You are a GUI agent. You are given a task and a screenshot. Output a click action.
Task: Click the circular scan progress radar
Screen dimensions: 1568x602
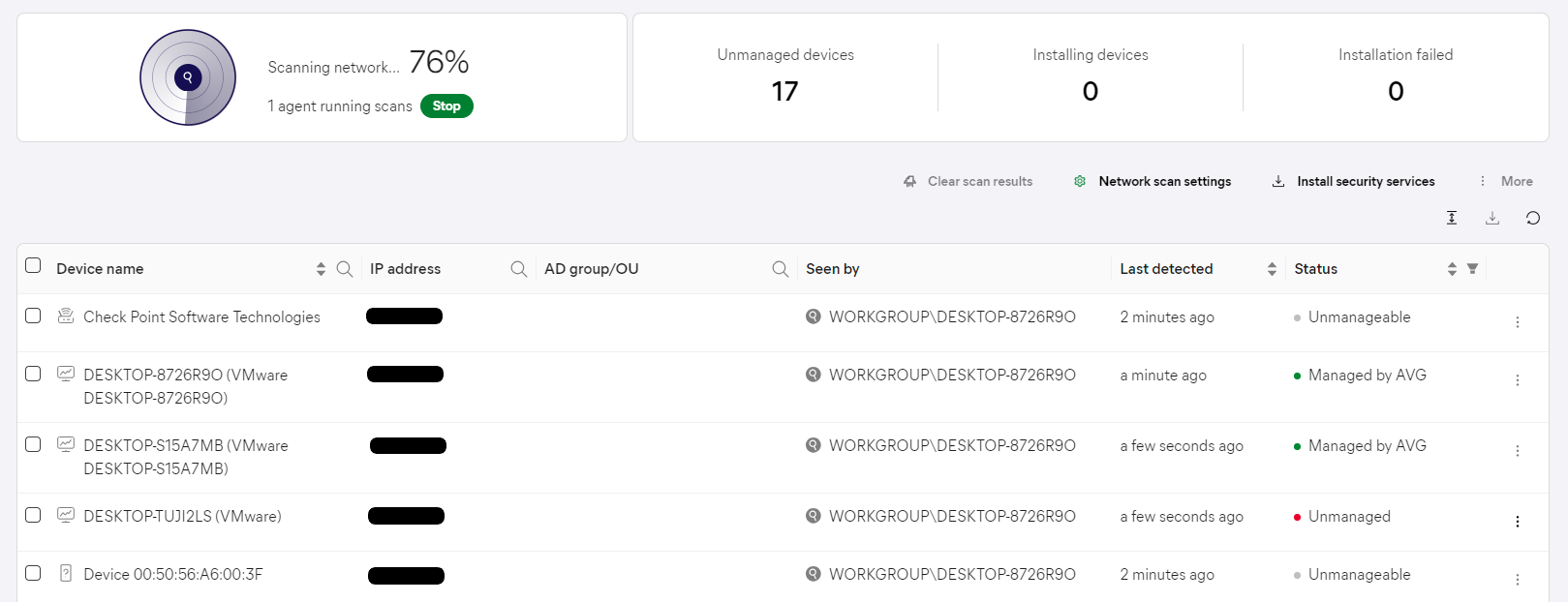188,77
